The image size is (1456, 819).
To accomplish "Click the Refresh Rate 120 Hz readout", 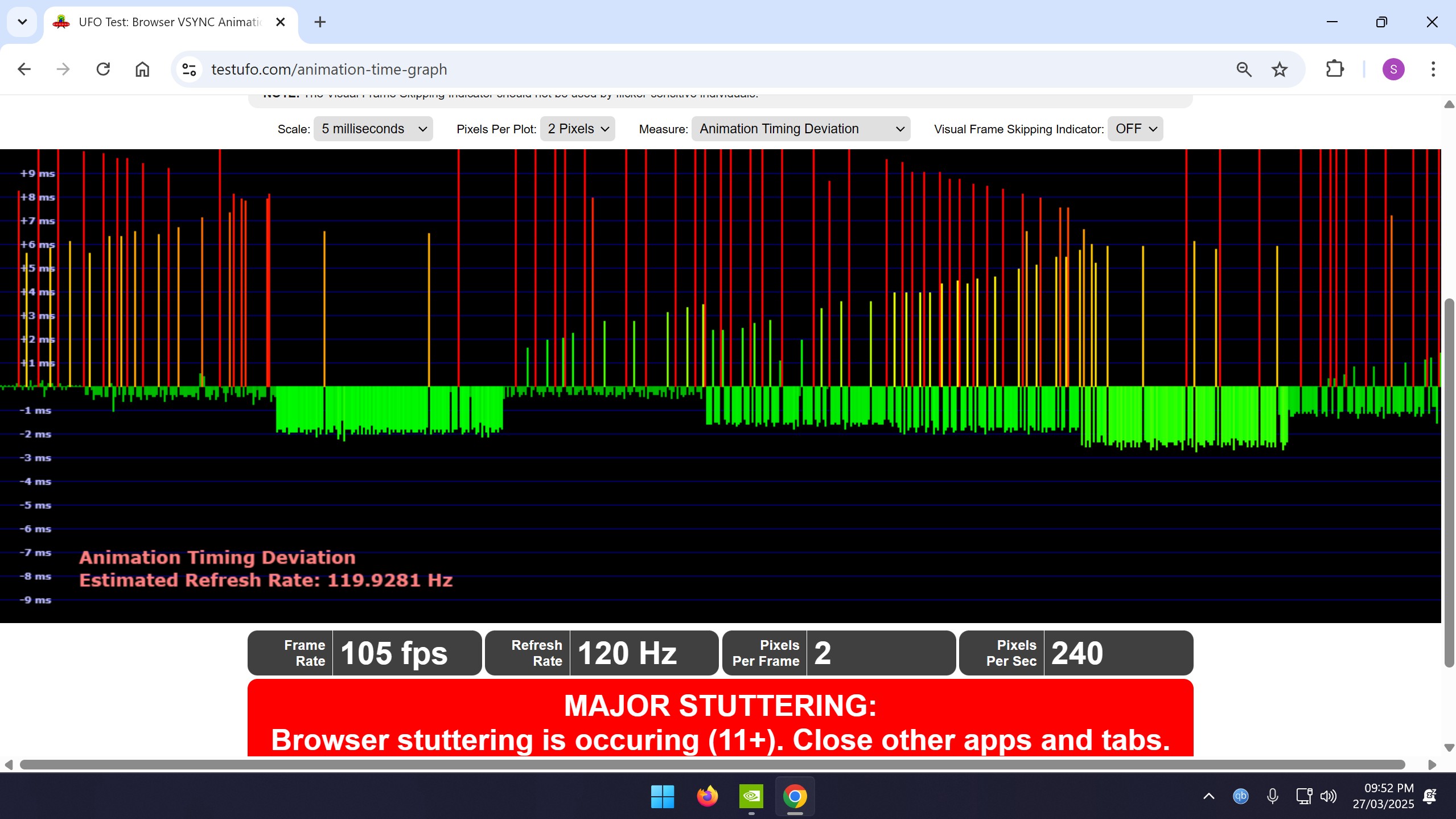I will point(602,653).
